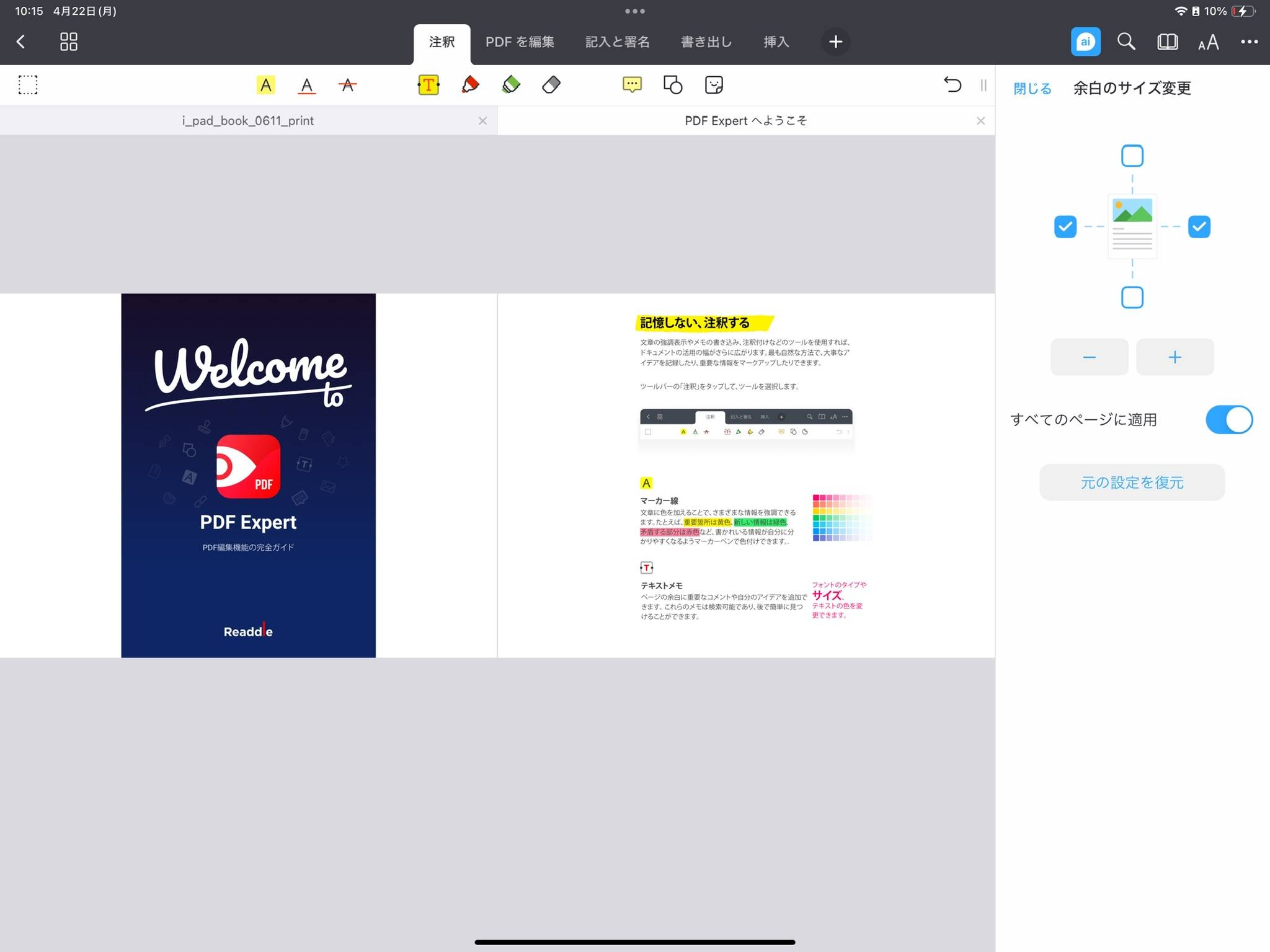Tap the three-dot multitasking indicator

pos(635,11)
